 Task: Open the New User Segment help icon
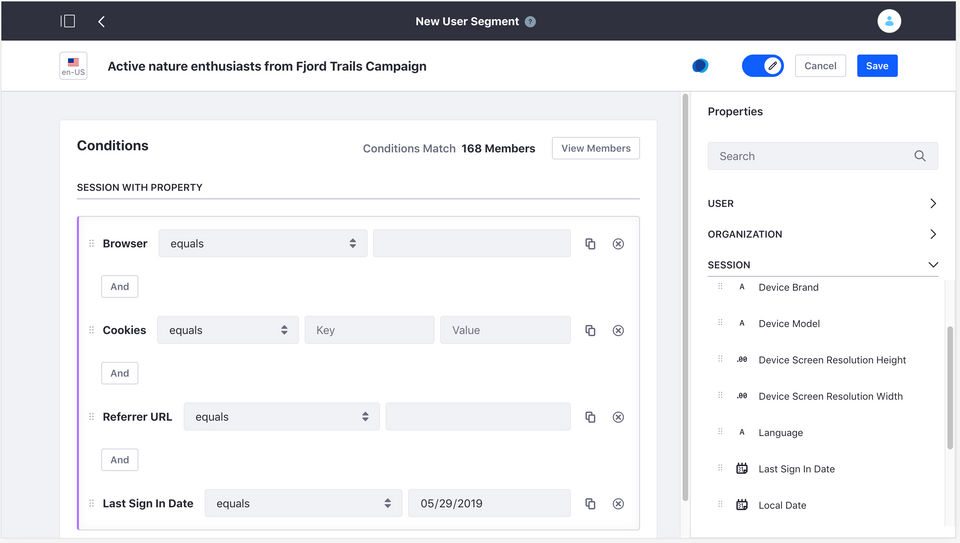coord(530,22)
